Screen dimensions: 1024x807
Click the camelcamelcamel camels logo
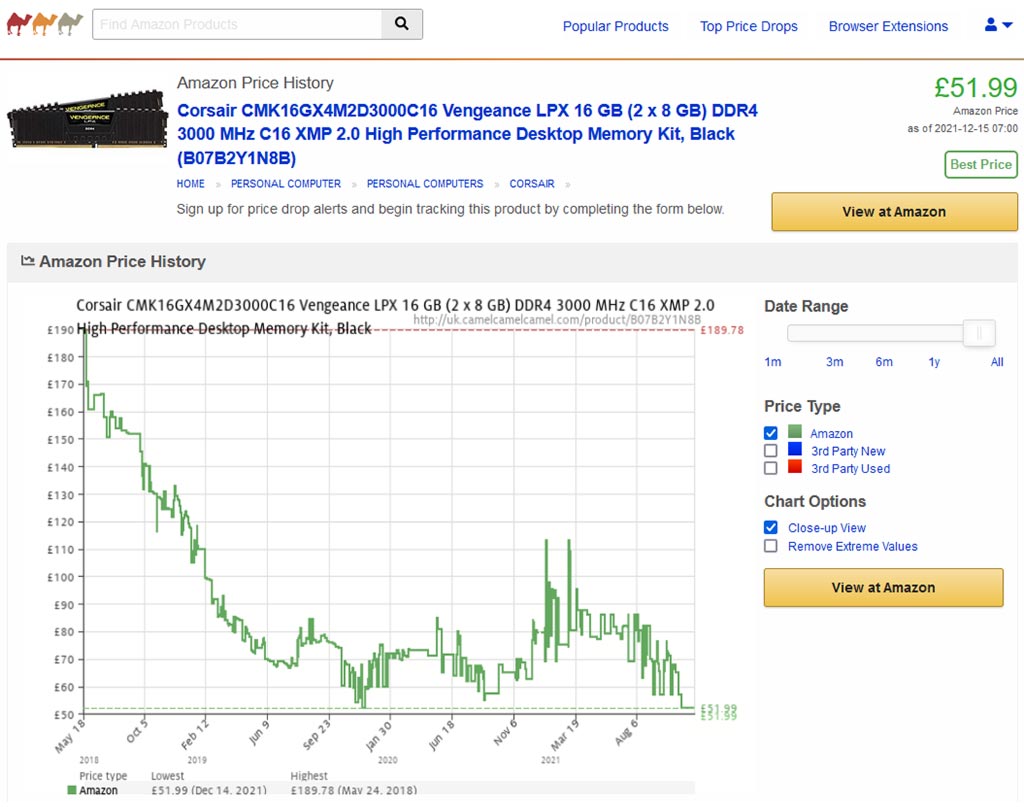[x=44, y=24]
